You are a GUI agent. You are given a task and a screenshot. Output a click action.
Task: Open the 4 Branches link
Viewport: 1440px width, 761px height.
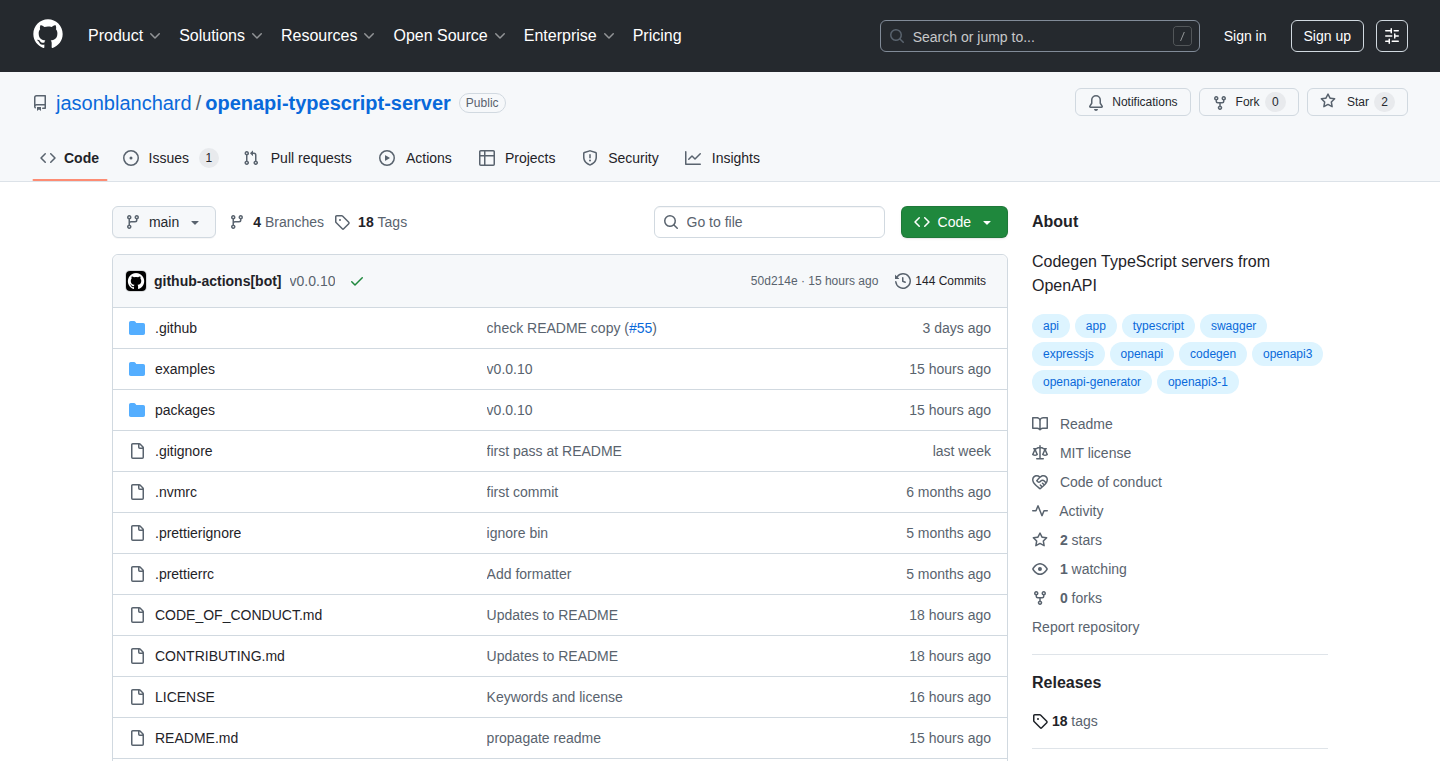click(277, 222)
